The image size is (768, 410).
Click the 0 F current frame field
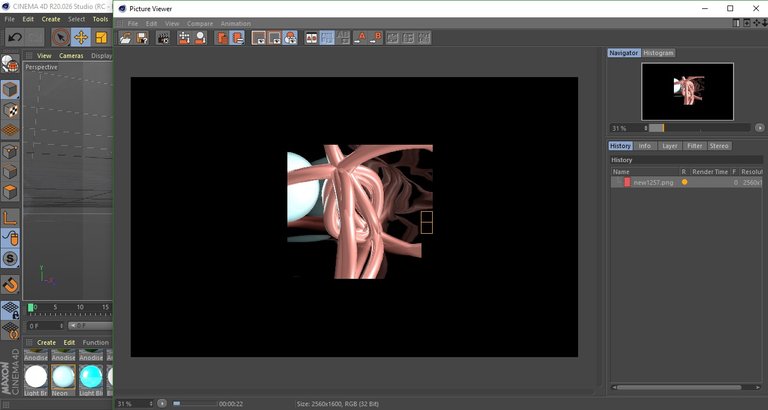coord(46,326)
